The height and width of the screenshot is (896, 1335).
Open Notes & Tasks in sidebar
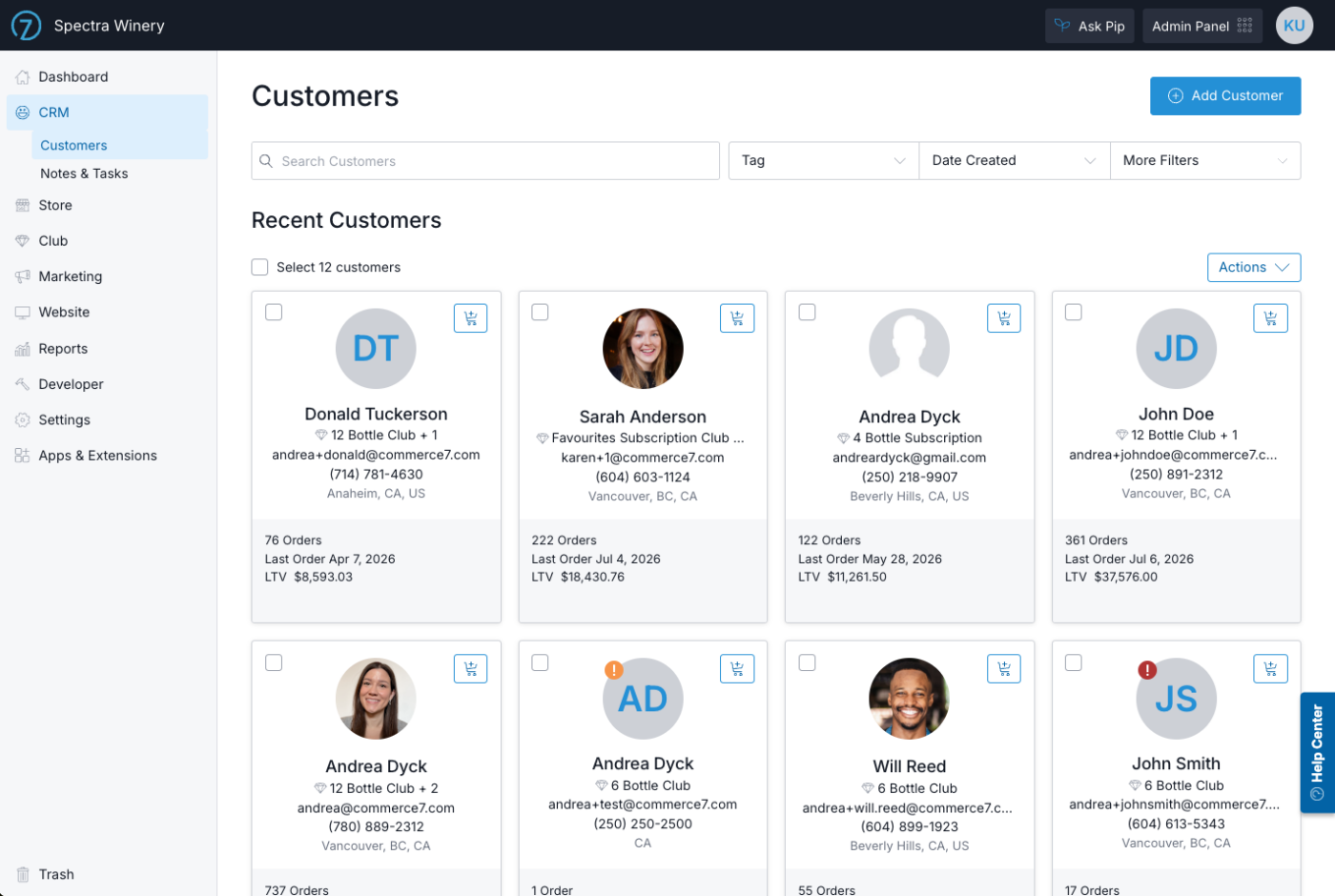84,173
